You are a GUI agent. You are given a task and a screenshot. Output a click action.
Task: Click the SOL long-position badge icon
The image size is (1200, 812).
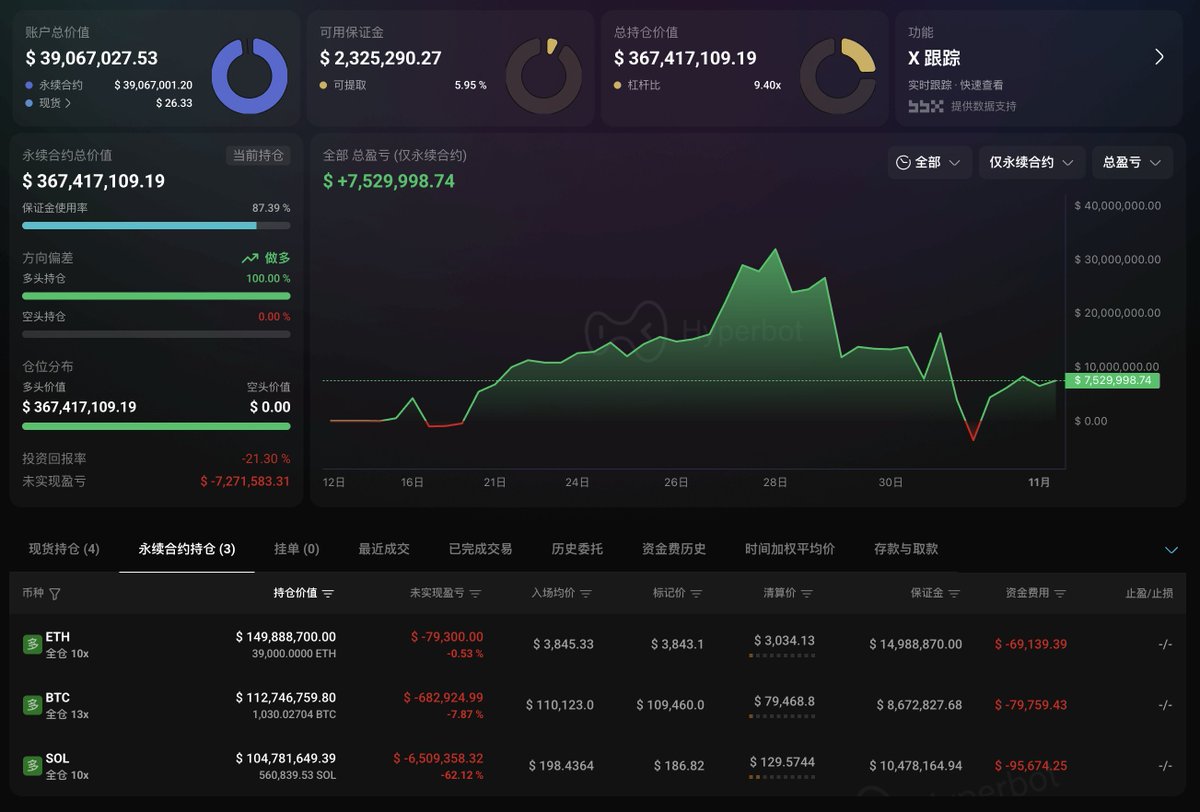tap(32, 766)
